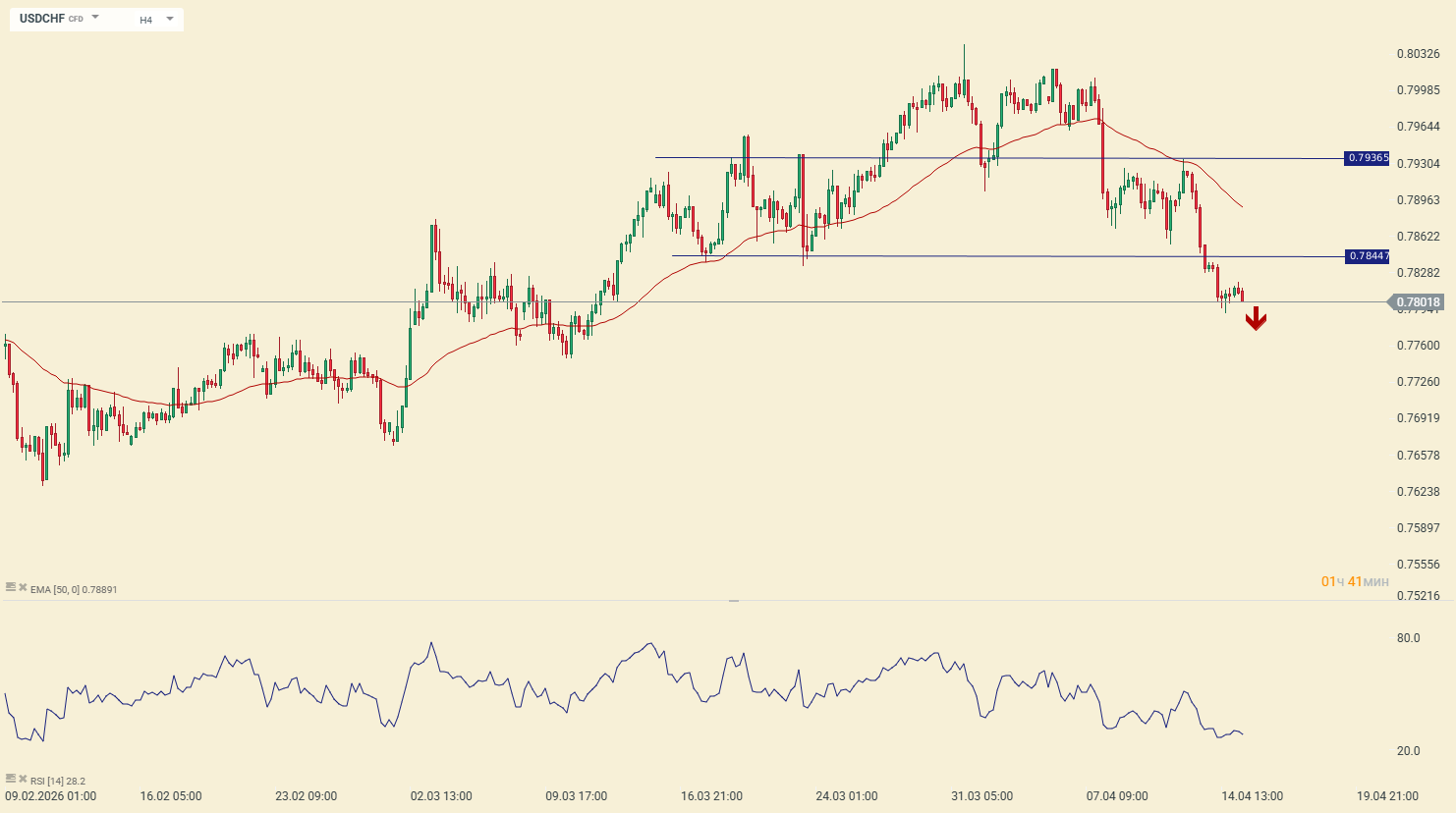This screenshot has height=813, width=1456.
Task: Expand the H4 timeframe dropdown arrow
Action: 170,19
